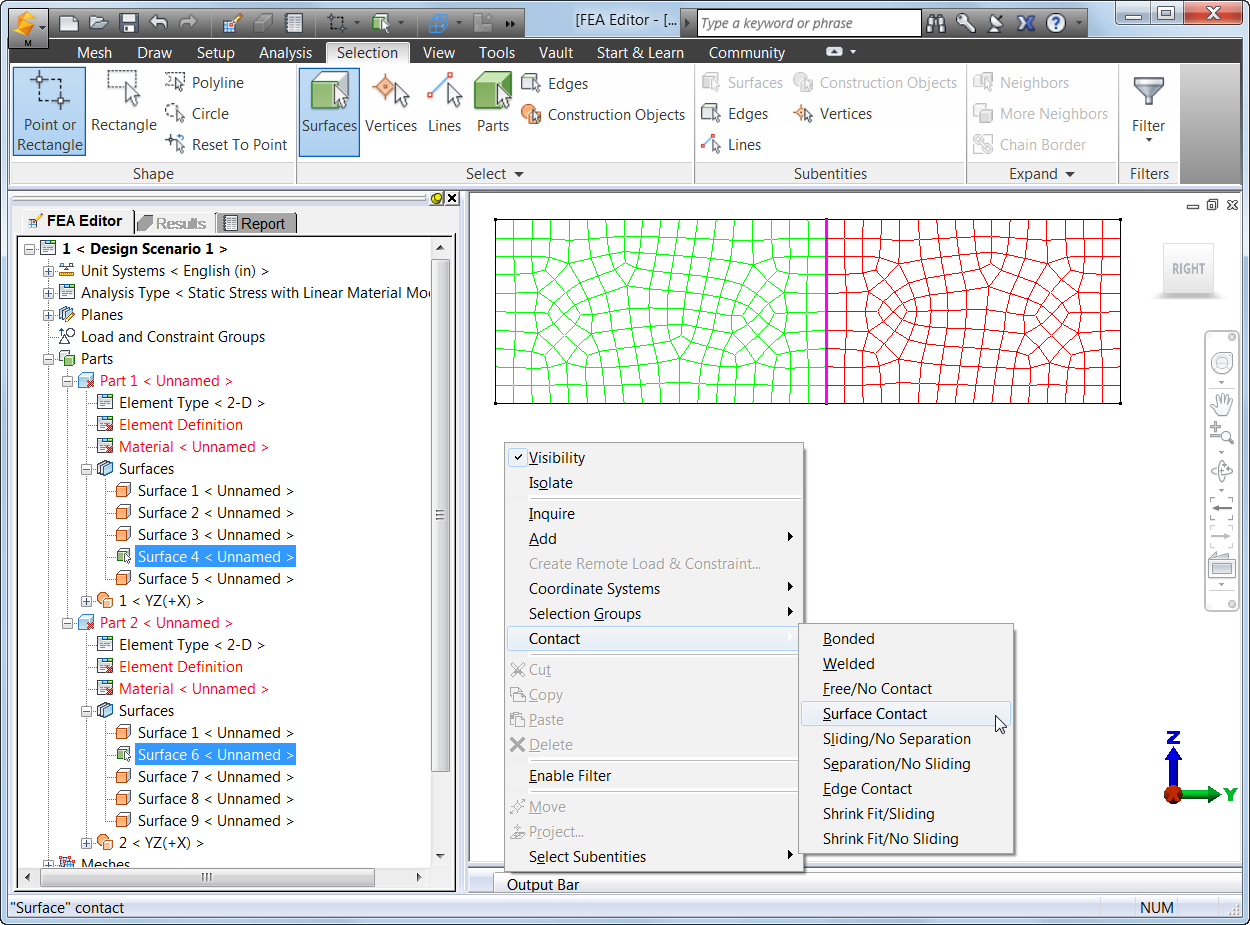This screenshot has height=925, width=1250.
Task: Open the Add submenu
Action: pos(654,539)
